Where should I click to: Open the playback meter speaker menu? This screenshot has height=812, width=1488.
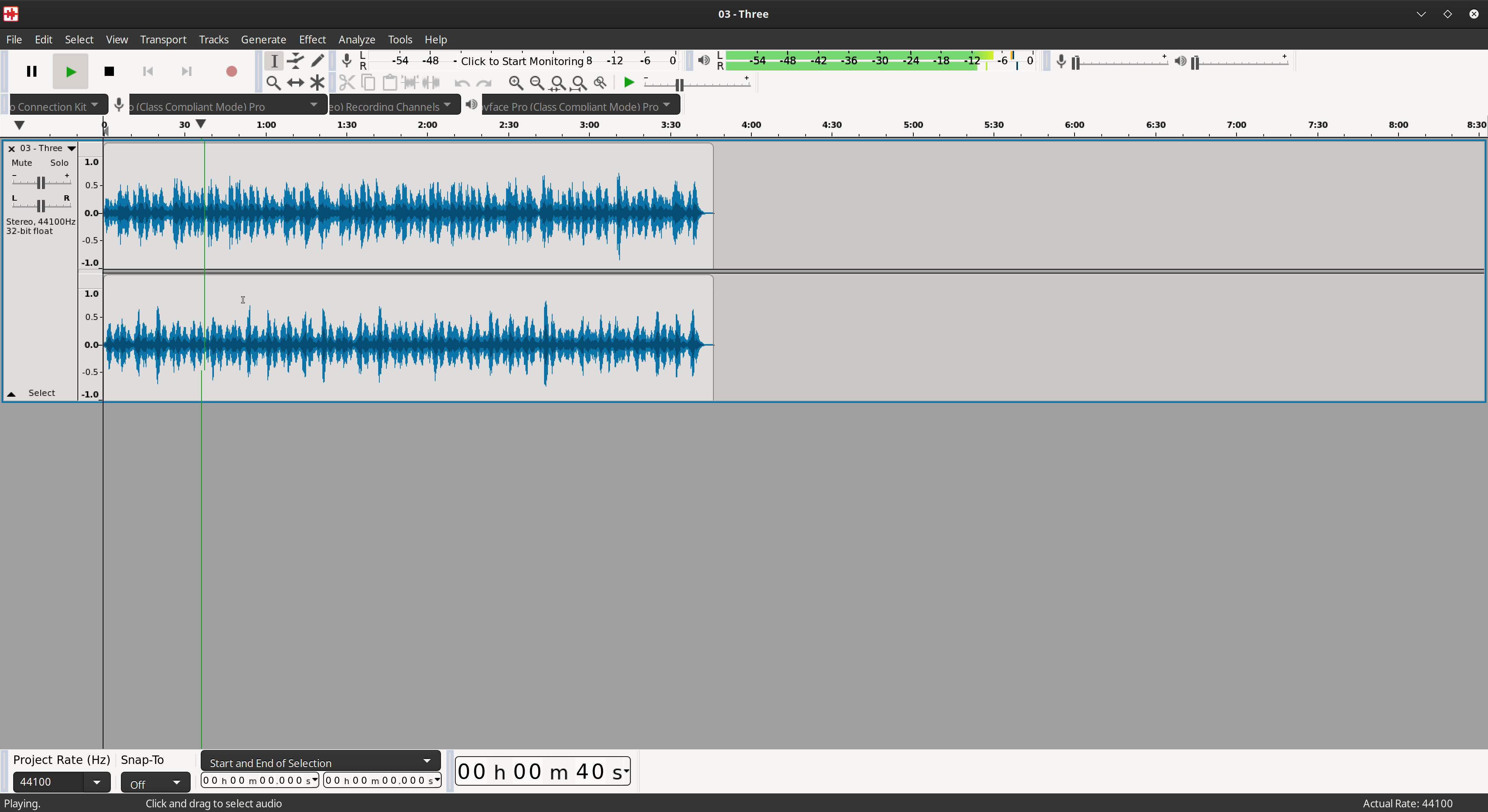click(704, 60)
